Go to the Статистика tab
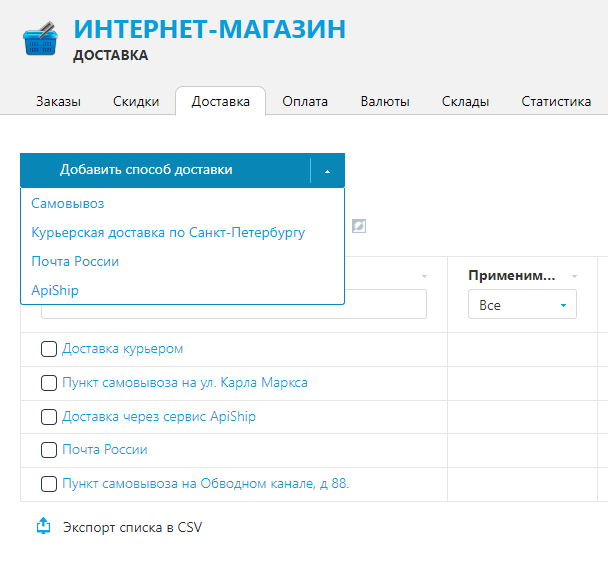608x571 pixels. (x=556, y=102)
